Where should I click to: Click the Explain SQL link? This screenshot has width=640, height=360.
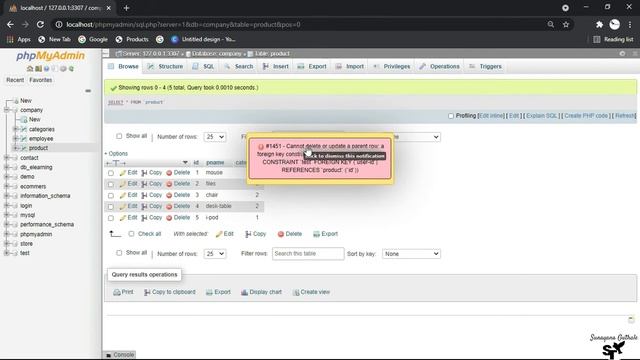click(x=542, y=116)
